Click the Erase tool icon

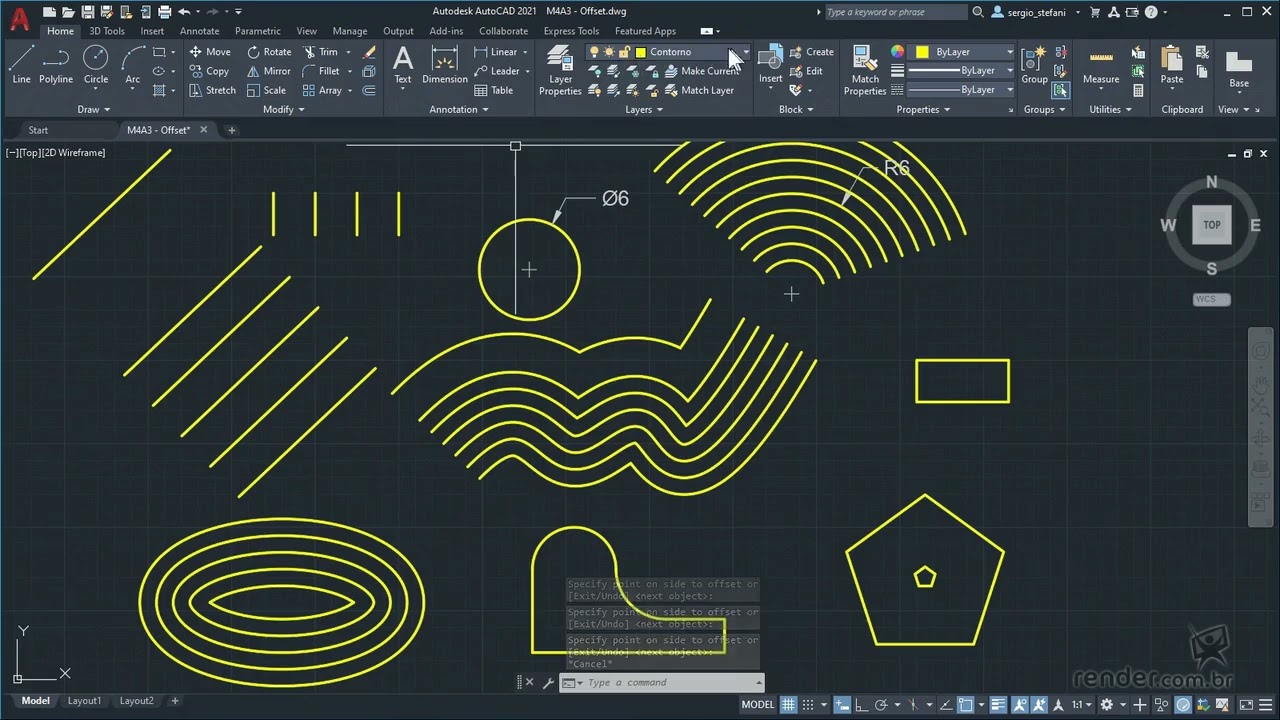[x=369, y=52]
